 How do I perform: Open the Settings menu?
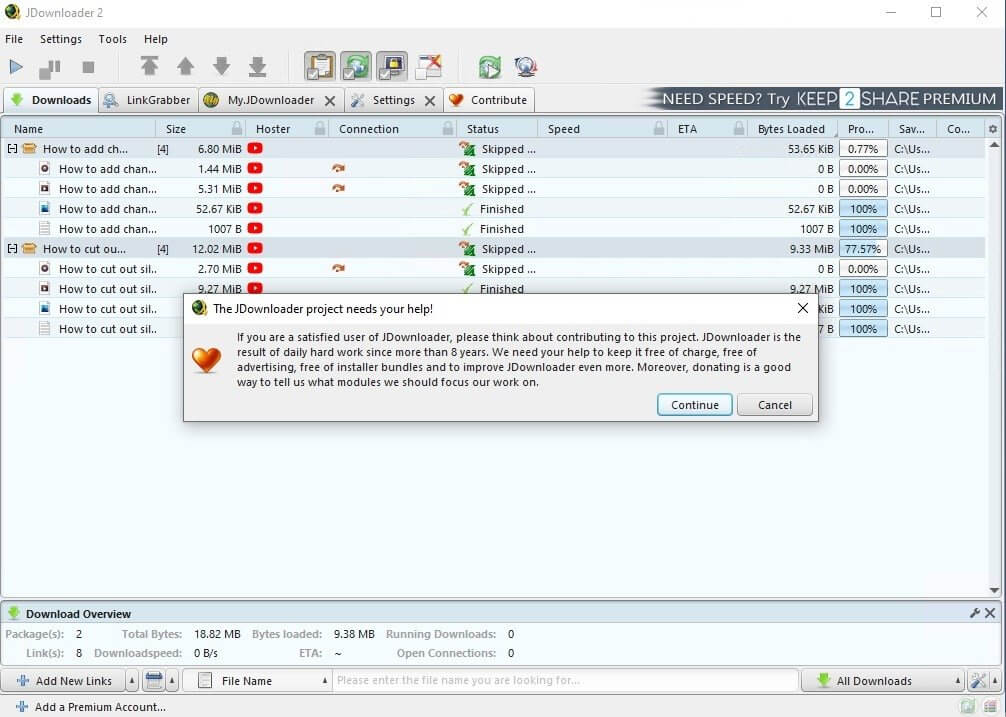61,39
